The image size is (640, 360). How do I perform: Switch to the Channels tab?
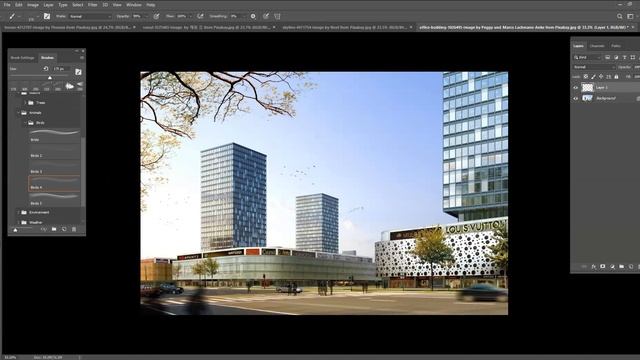pos(597,46)
